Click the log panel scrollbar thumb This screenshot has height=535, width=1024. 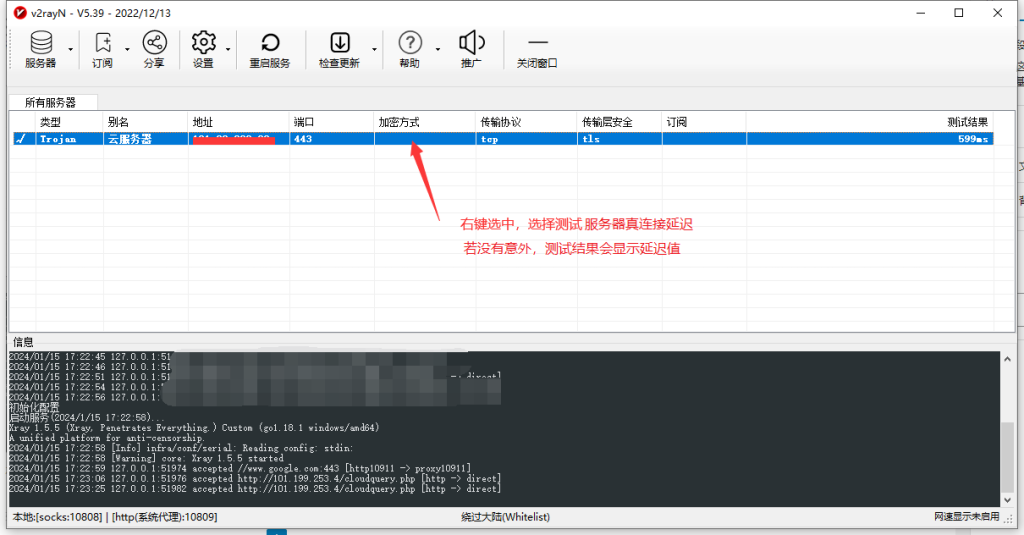pos(1007,455)
